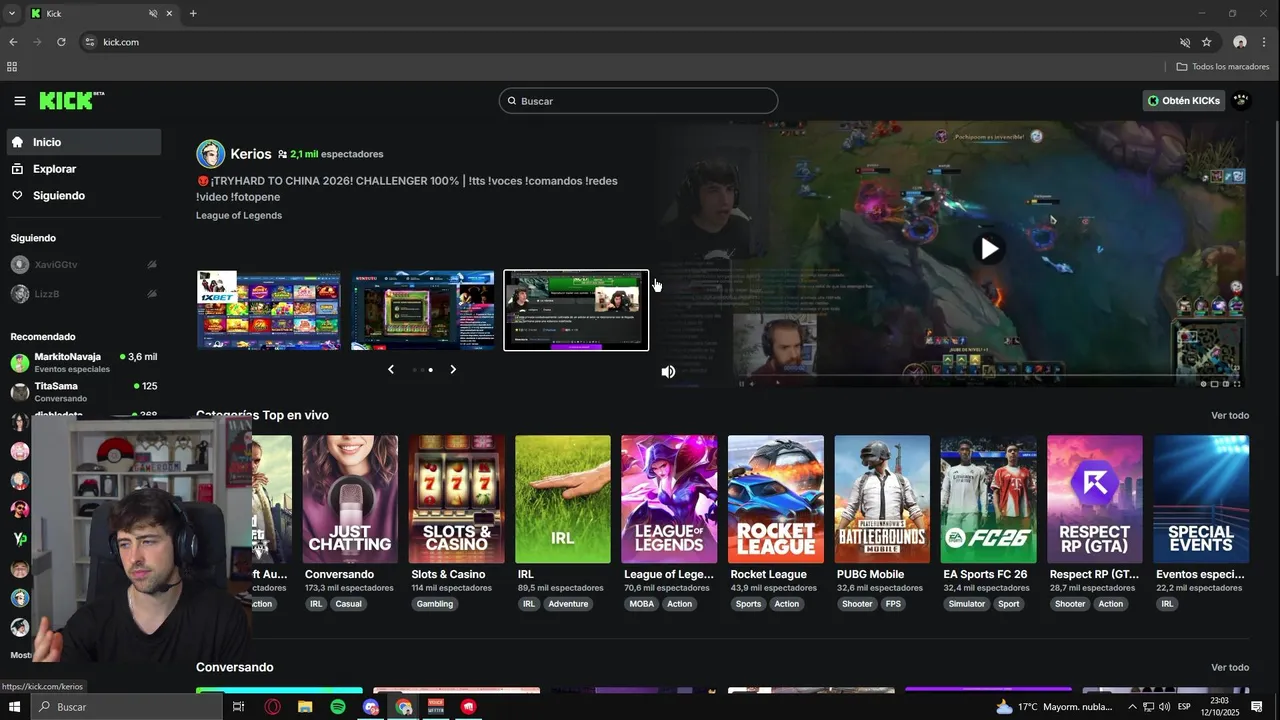The width and height of the screenshot is (1280, 720).
Task: Click the offline icon next to XaviGGtv
Action: click(x=152, y=265)
